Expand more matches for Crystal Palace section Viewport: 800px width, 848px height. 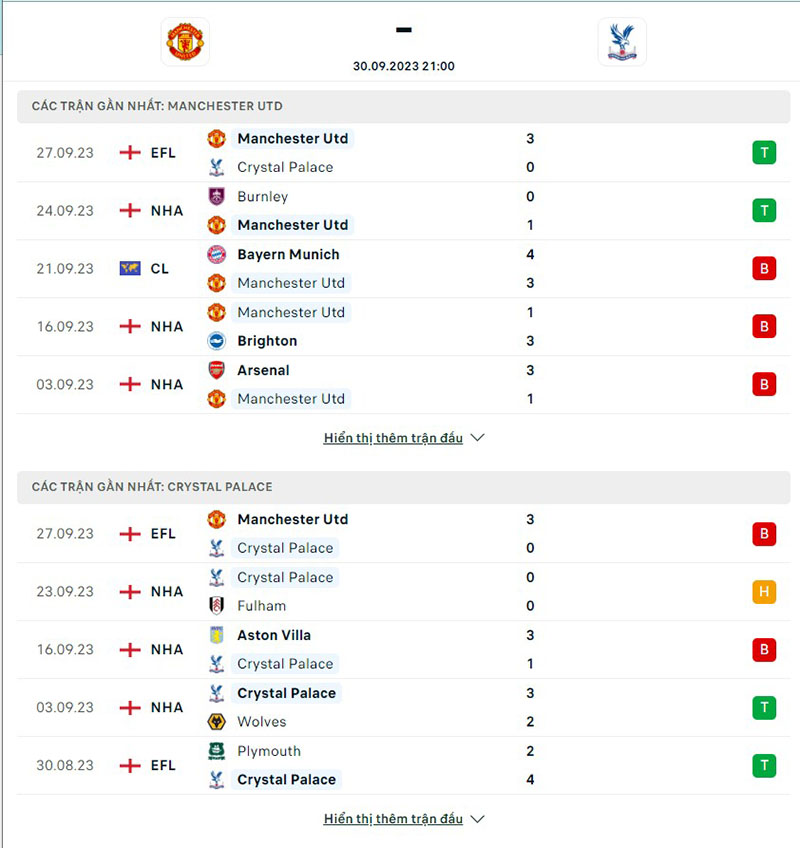[394, 818]
